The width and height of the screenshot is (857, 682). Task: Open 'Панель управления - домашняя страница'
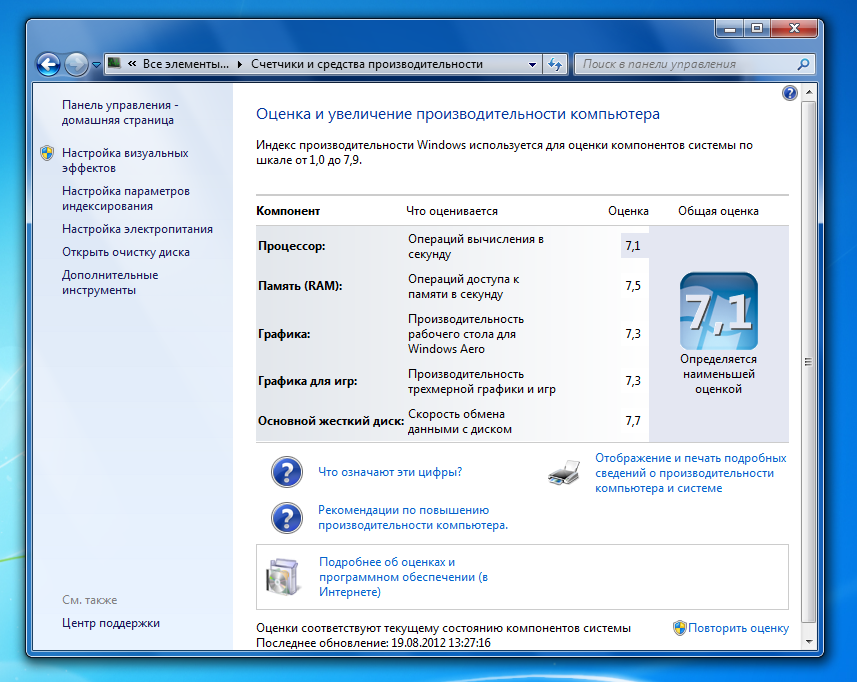click(x=120, y=113)
